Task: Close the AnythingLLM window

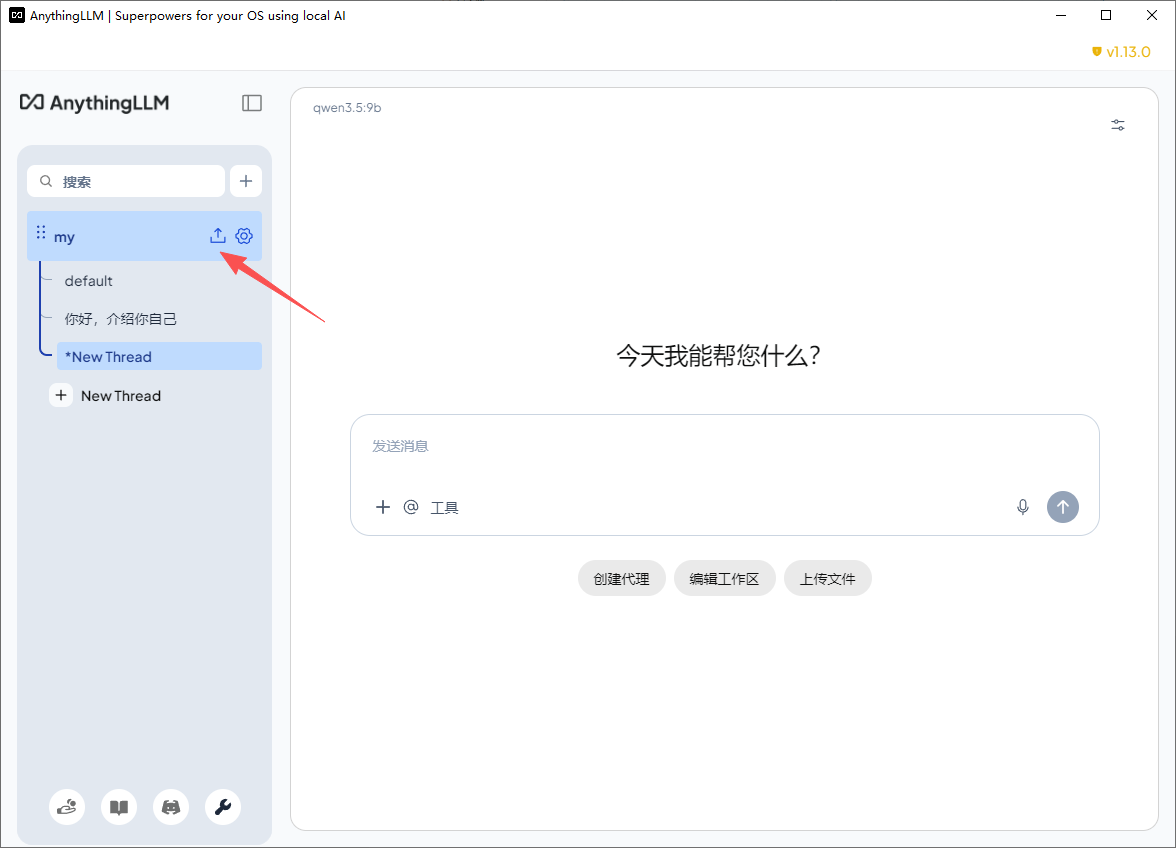Action: pos(1151,15)
